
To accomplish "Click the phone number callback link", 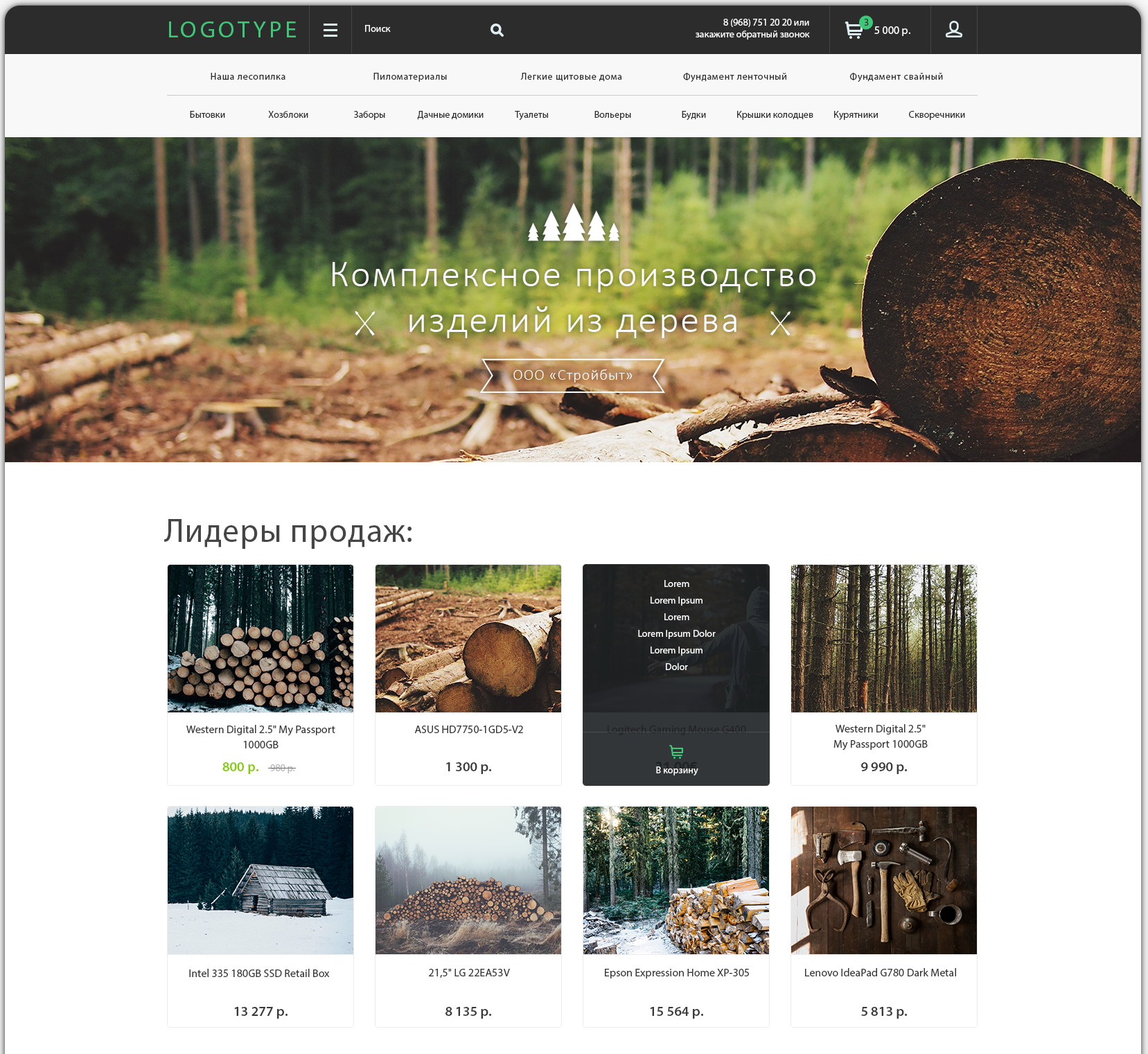I will coord(752,28).
